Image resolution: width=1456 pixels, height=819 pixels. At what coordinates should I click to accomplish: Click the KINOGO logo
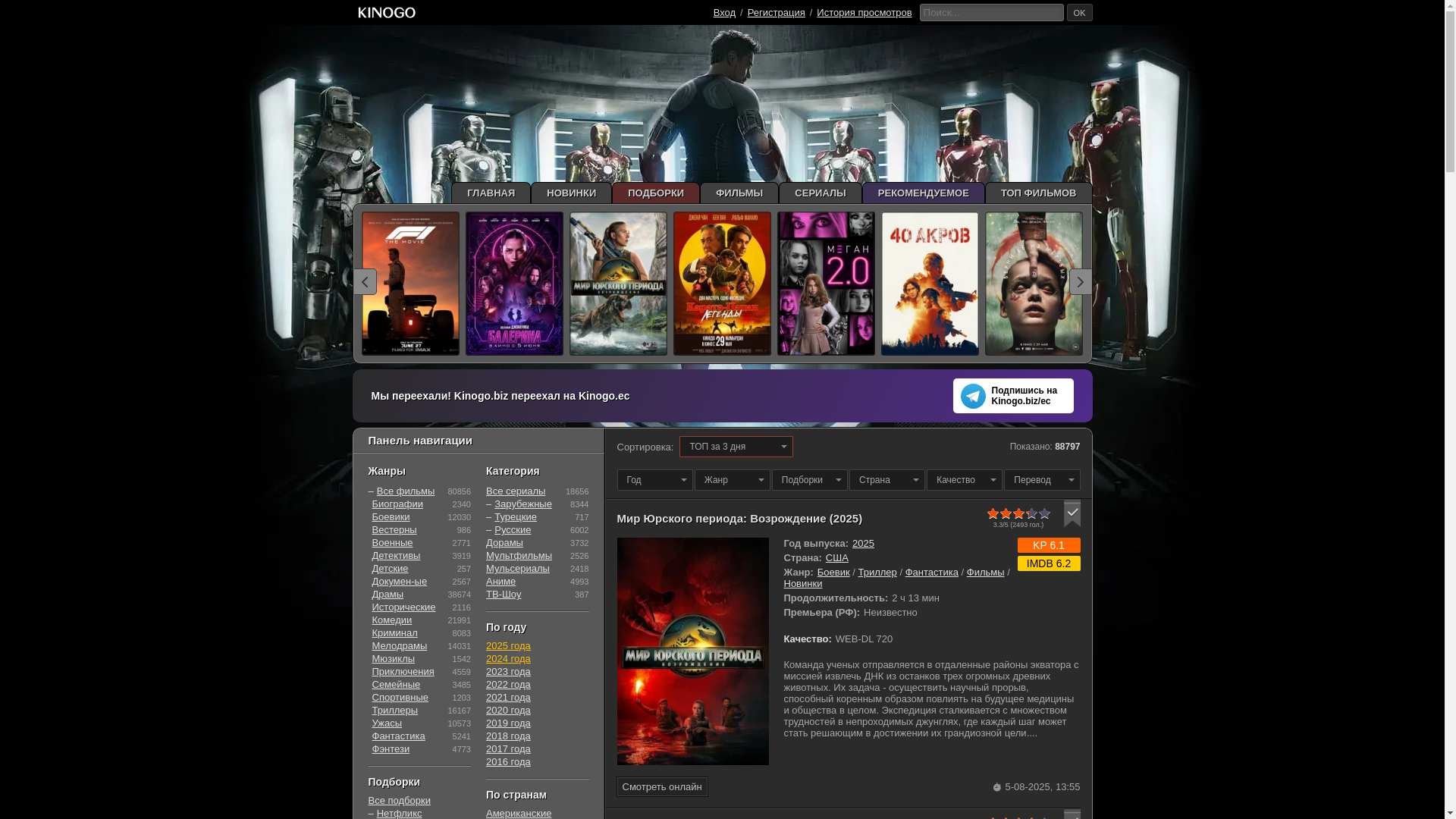(387, 13)
